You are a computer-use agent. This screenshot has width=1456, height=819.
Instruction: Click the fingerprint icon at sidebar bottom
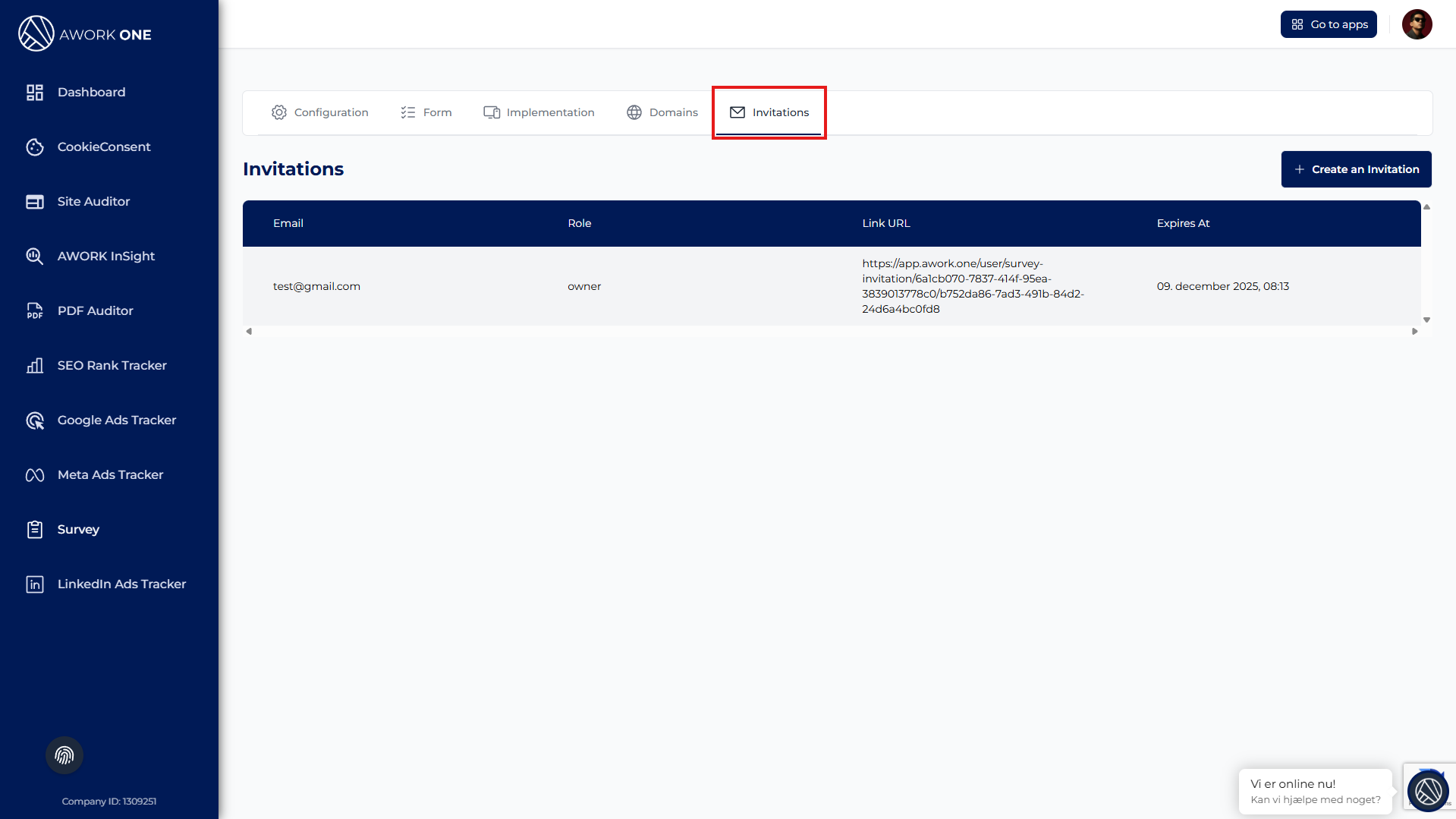pyautogui.click(x=64, y=755)
